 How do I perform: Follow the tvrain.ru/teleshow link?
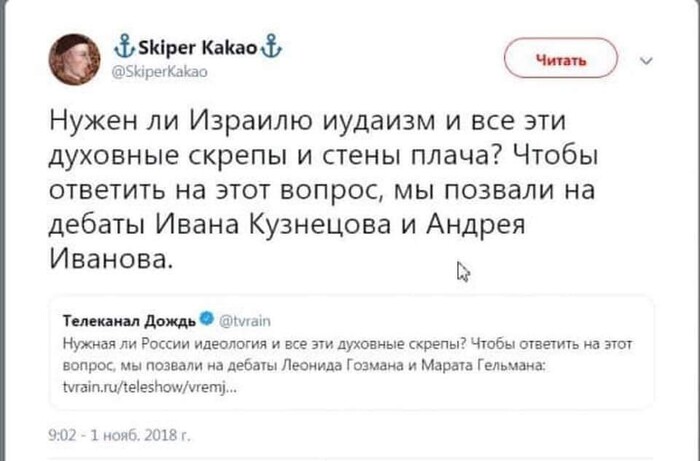(x=150, y=388)
